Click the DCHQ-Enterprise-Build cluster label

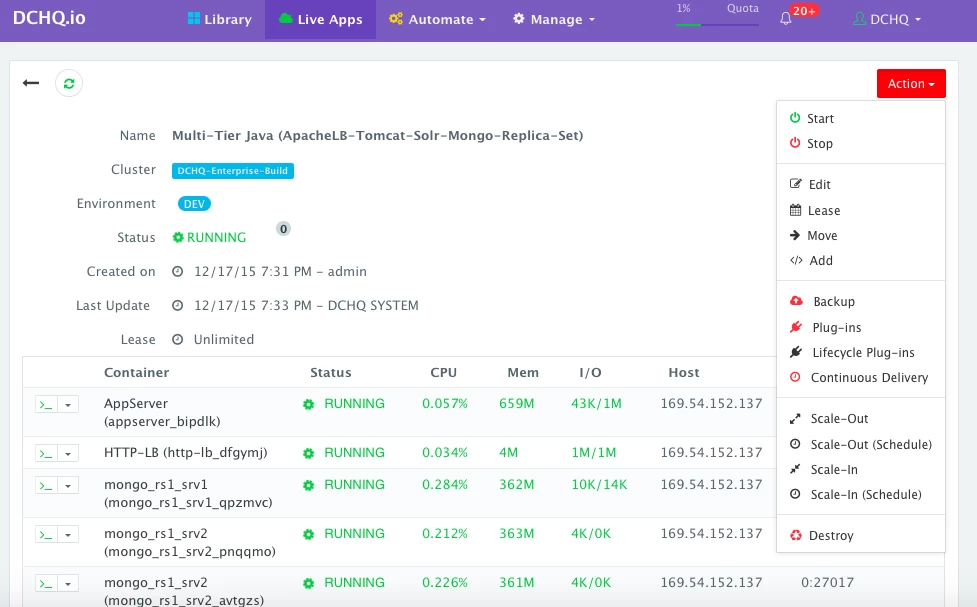pos(232,171)
